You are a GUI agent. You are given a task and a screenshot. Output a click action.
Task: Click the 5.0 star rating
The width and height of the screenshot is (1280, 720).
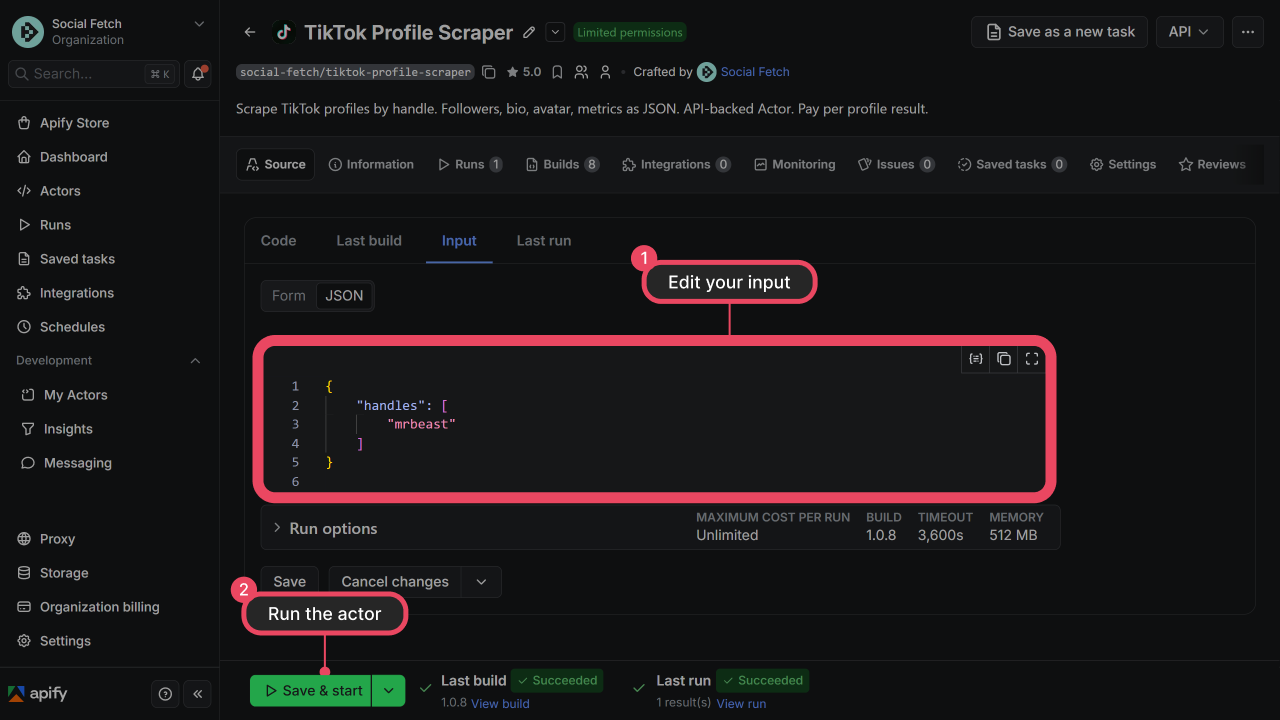click(x=524, y=72)
